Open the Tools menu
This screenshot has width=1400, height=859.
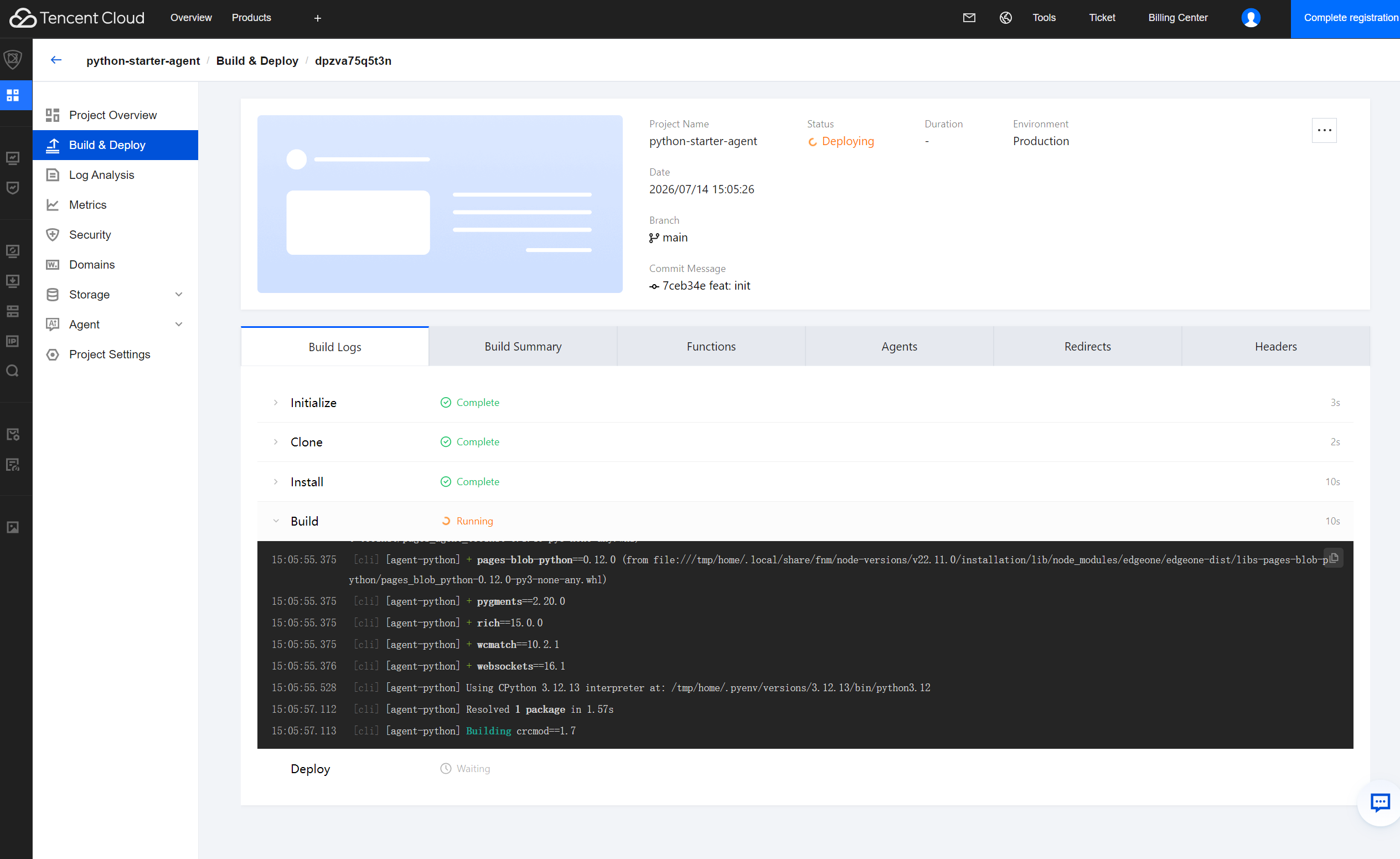click(1043, 18)
